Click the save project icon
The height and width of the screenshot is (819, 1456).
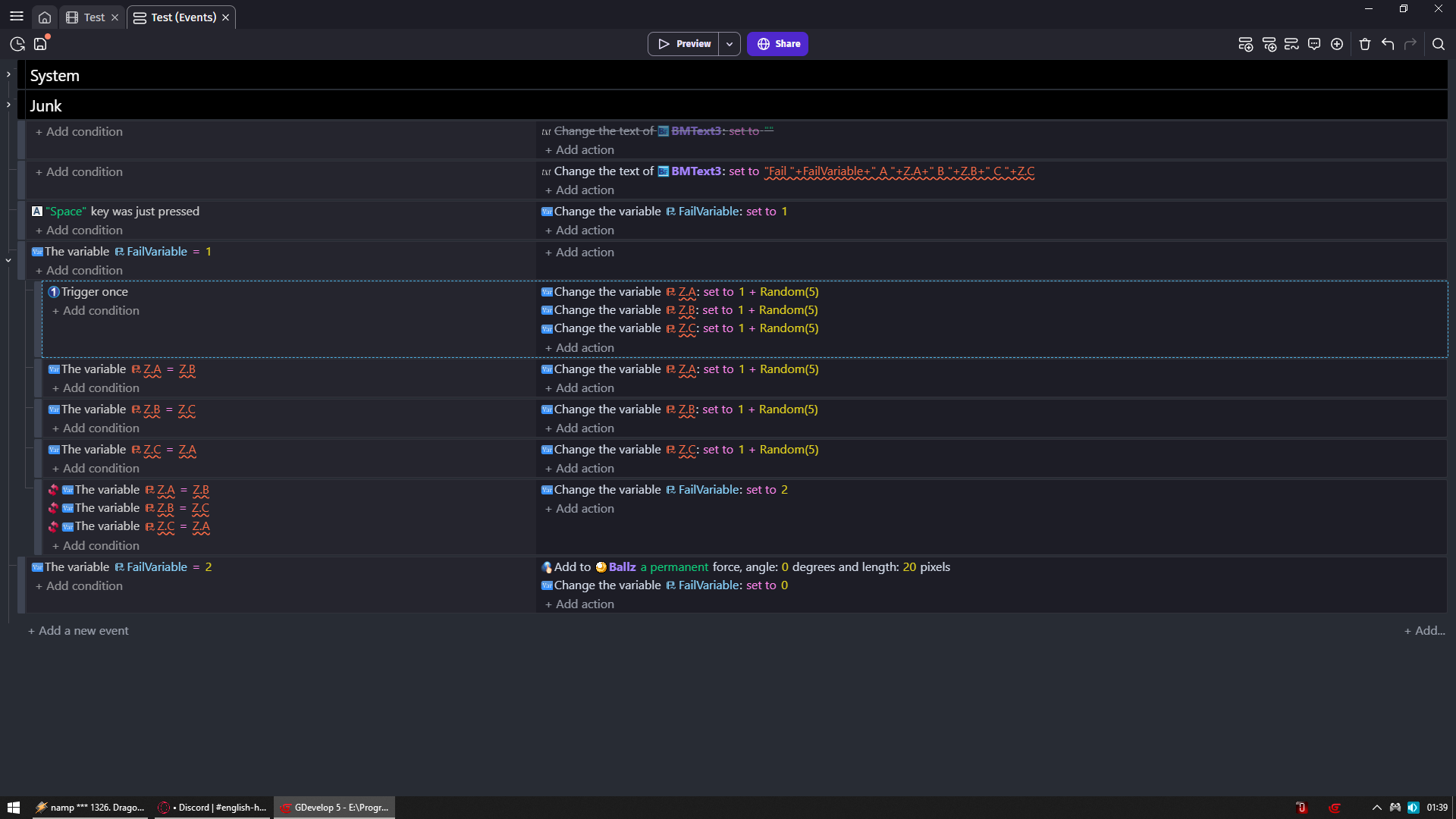coord(40,44)
